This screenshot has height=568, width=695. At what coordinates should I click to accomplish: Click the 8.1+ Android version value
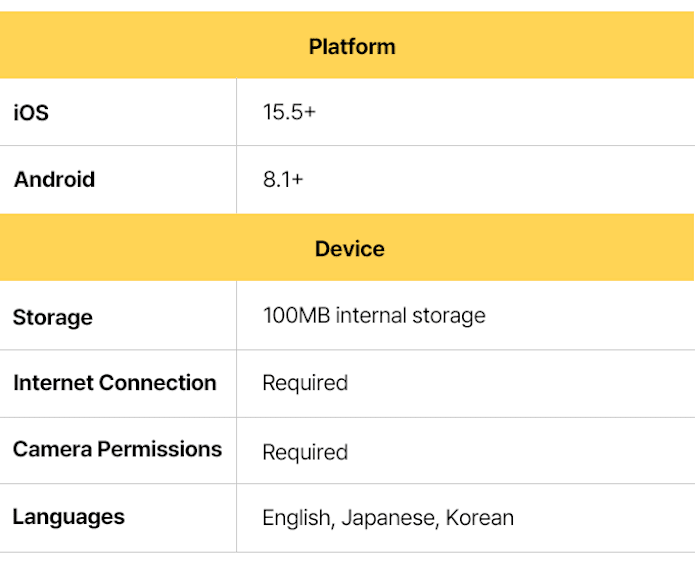[x=283, y=180]
